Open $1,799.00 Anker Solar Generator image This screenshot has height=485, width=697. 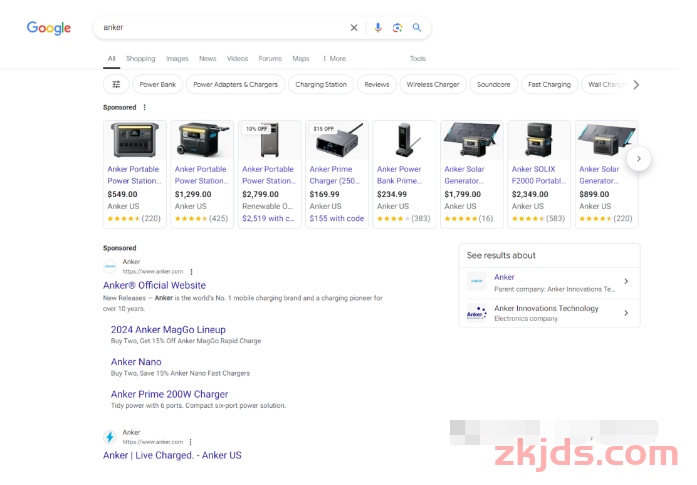point(472,140)
